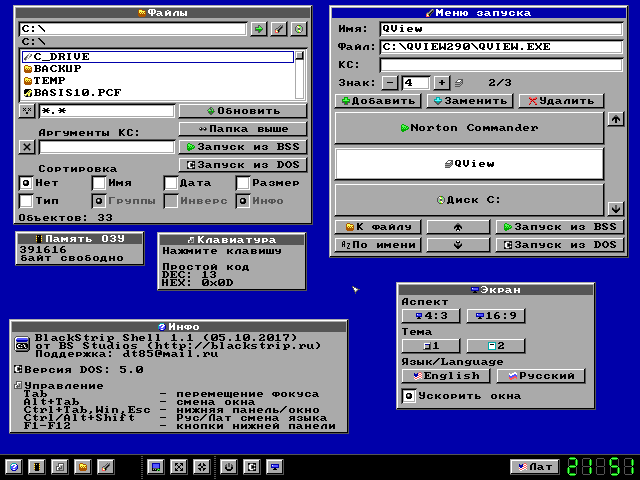
Task: Click the По имени sort button
Action: pos(378,245)
